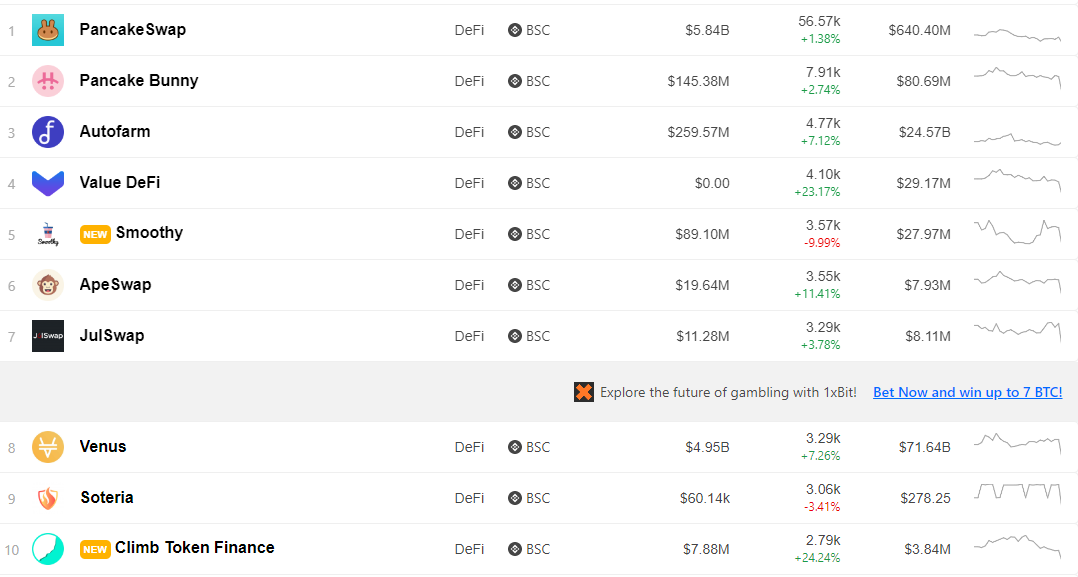
Task: Click the ApeSwap monkey logo icon
Action: (47, 285)
